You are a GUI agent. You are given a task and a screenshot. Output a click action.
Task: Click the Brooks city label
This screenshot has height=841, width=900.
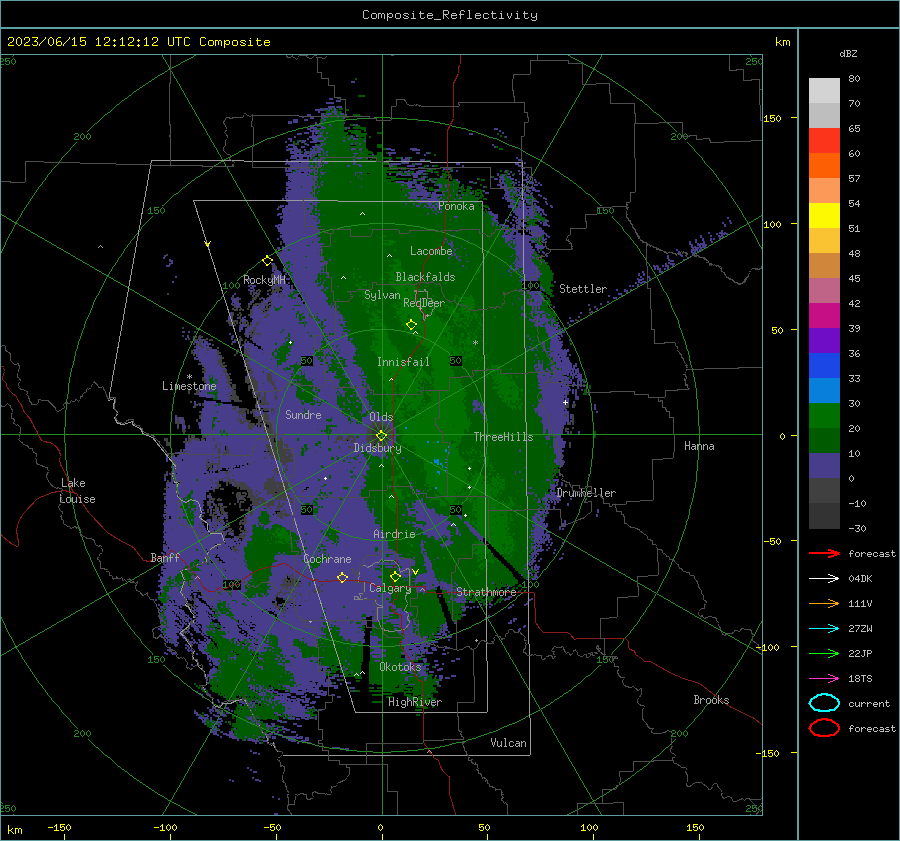(x=711, y=700)
